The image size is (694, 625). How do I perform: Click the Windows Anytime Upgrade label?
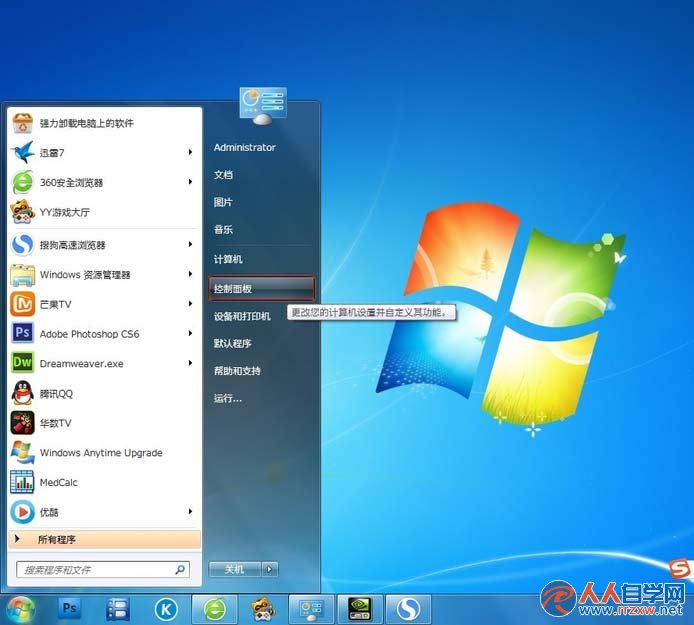click(101, 453)
